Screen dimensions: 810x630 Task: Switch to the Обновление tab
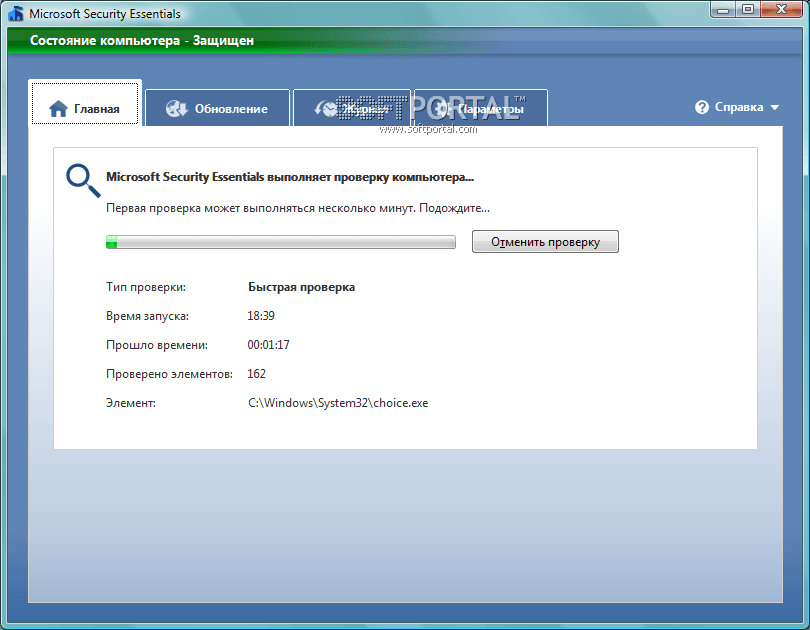[x=217, y=108]
